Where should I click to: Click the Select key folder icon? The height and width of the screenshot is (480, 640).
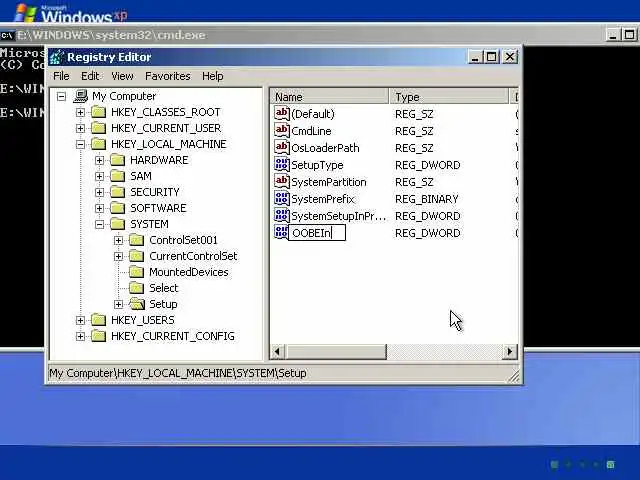136,288
